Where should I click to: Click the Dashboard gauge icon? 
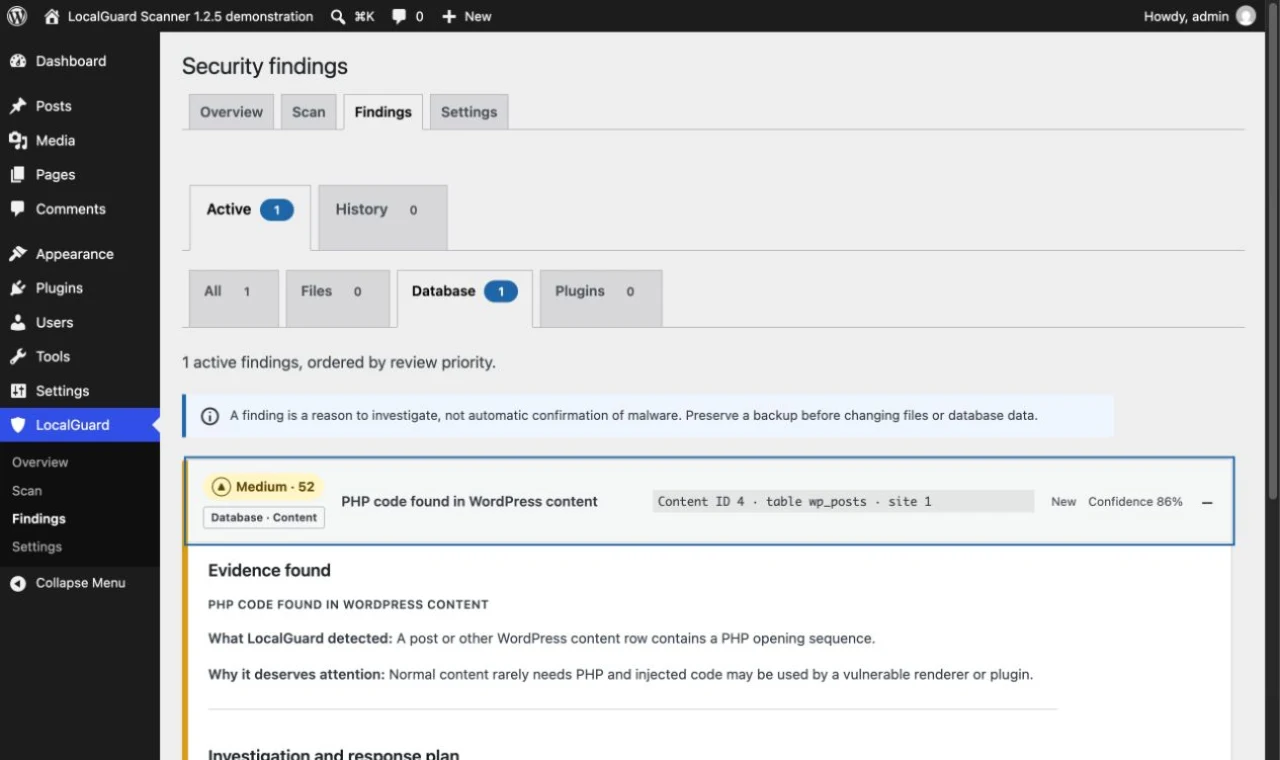pos(18,61)
